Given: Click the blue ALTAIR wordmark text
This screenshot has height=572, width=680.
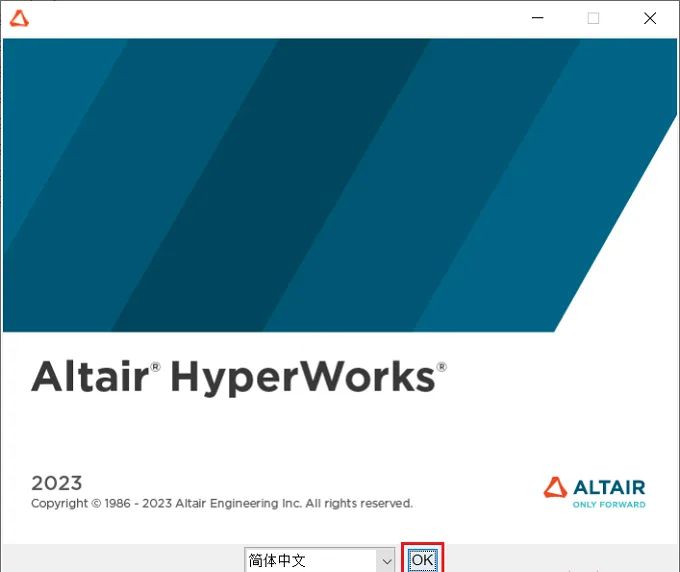Looking at the screenshot, I should 609,488.
